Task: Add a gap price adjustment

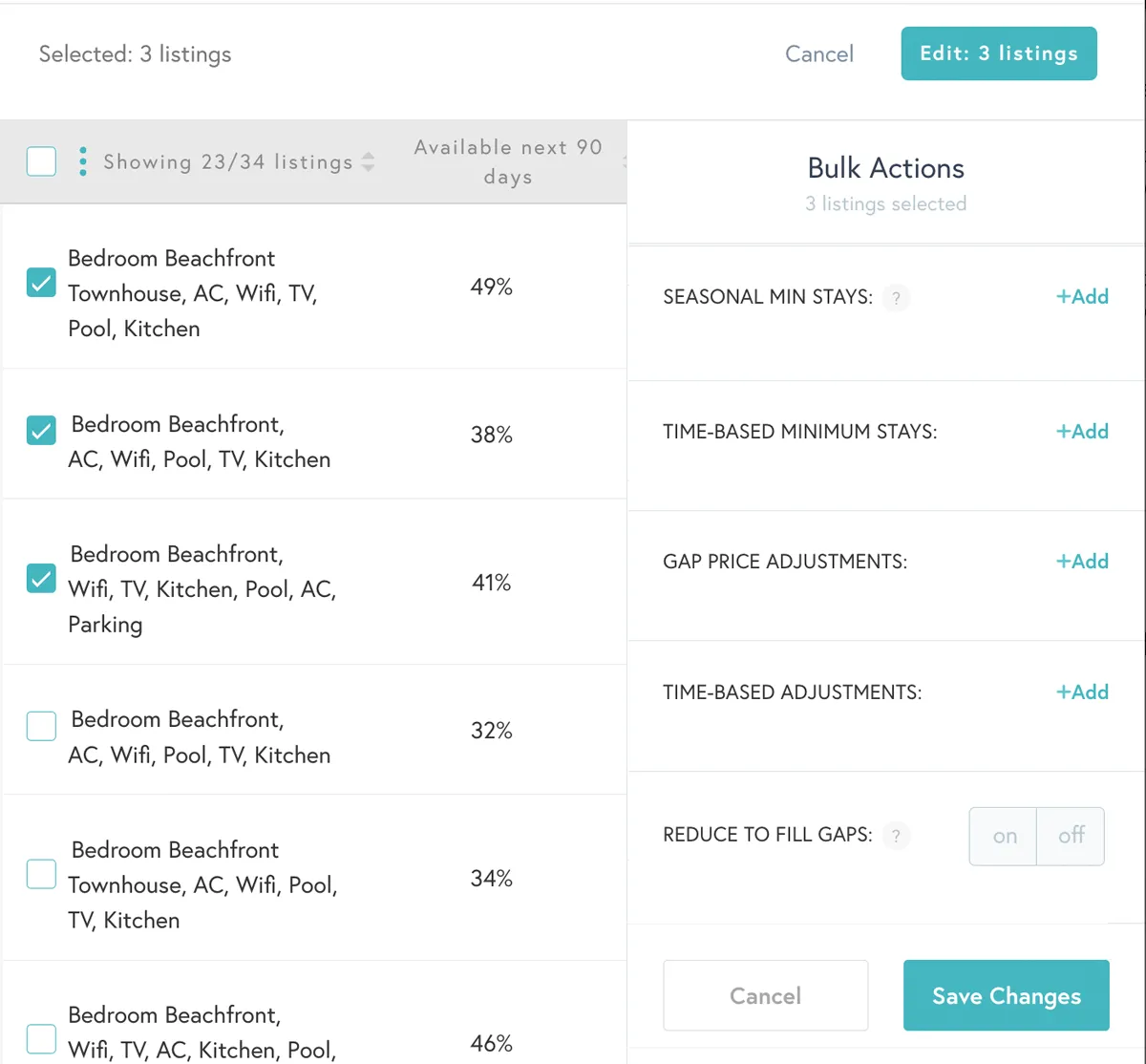Action: (x=1082, y=561)
